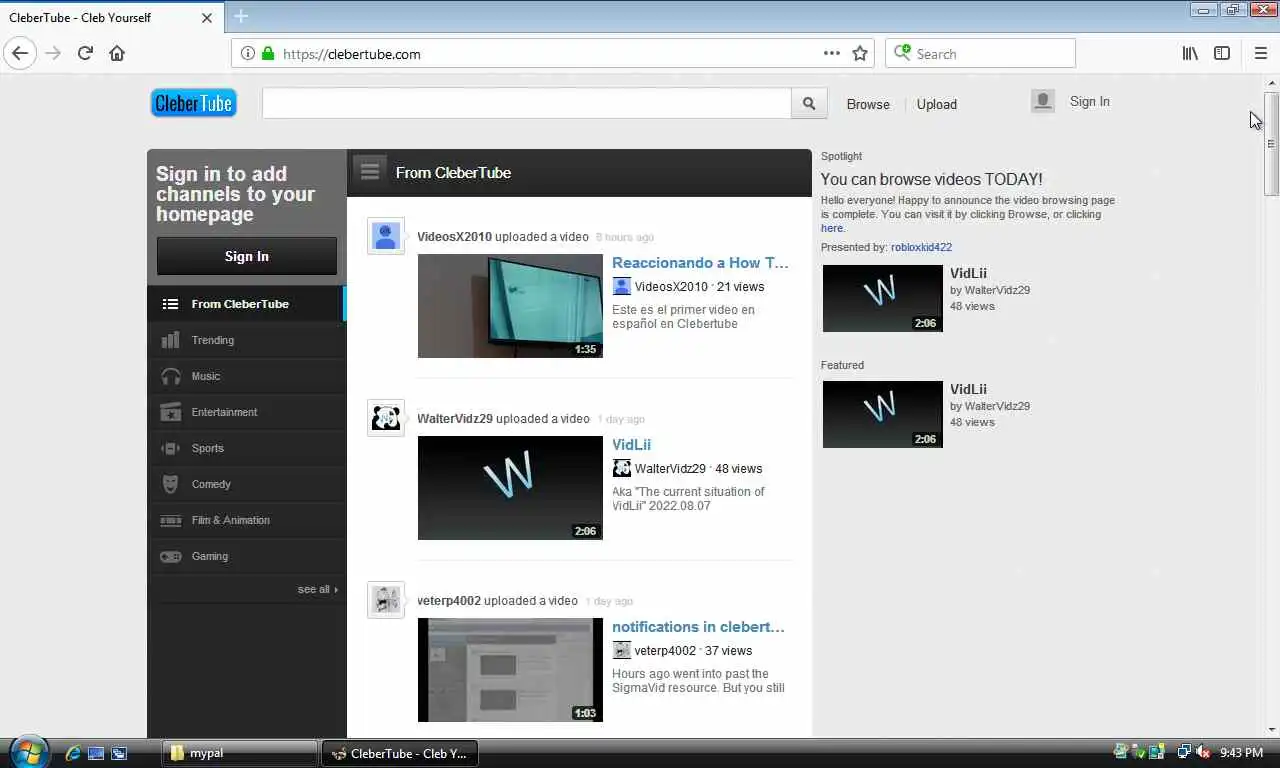Viewport: 1280px width, 768px height.
Task: Click the dark Sign In button in sidebar
Action: coord(247,256)
